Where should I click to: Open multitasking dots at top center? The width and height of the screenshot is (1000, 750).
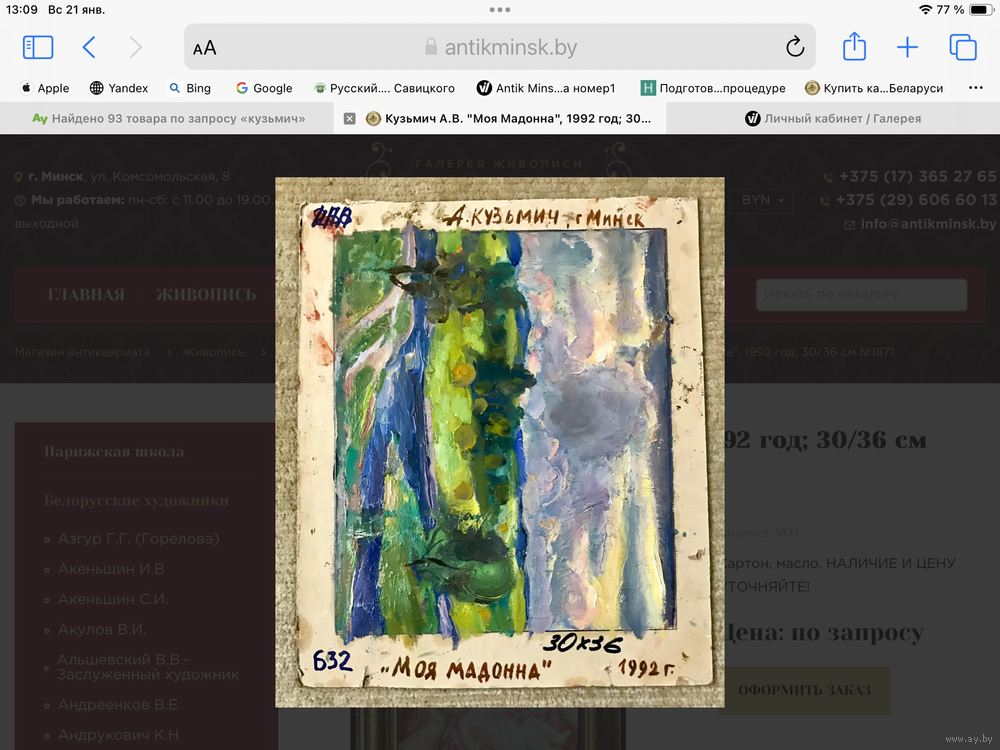click(500, 10)
